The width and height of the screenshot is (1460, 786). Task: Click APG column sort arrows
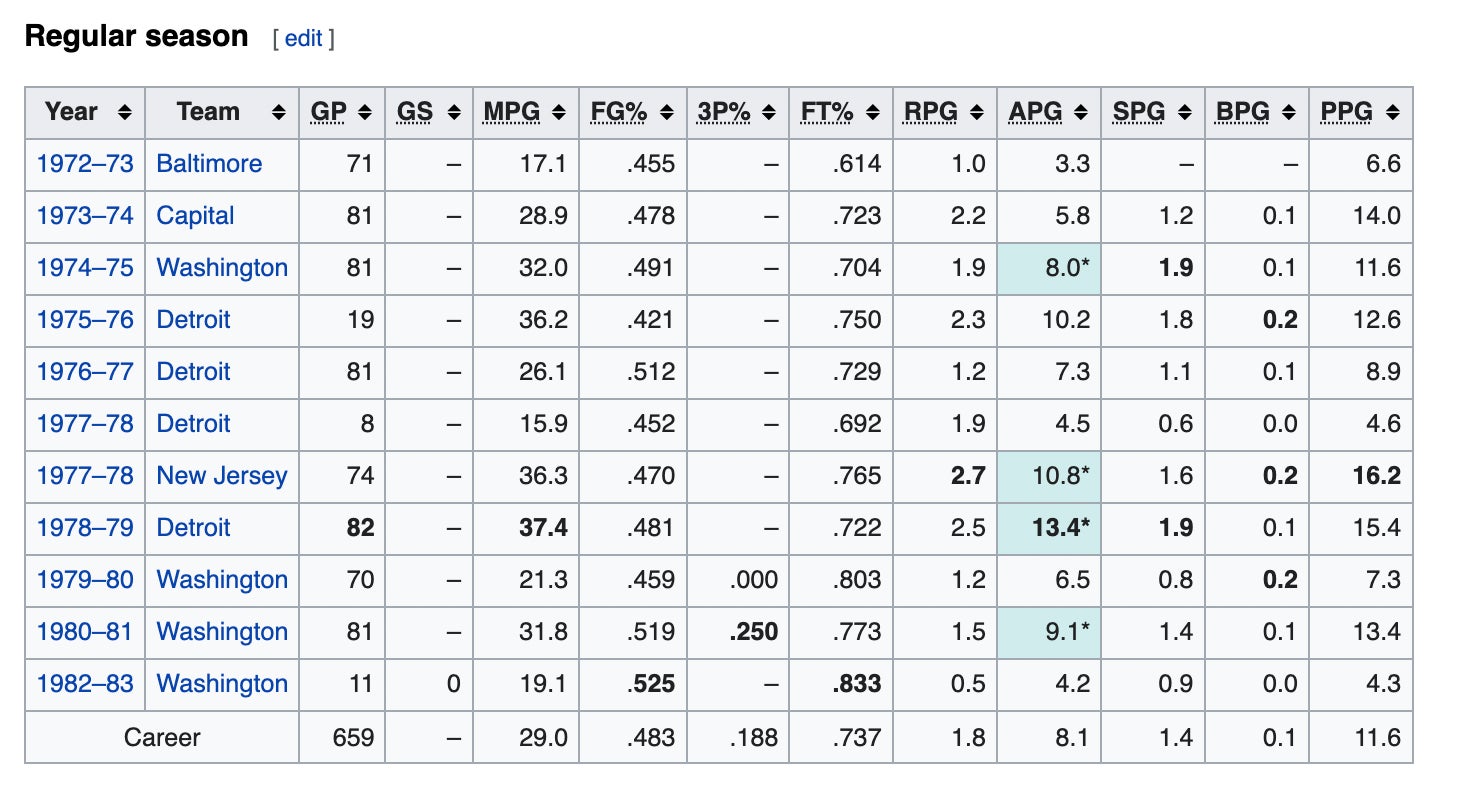pos(1080,113)
